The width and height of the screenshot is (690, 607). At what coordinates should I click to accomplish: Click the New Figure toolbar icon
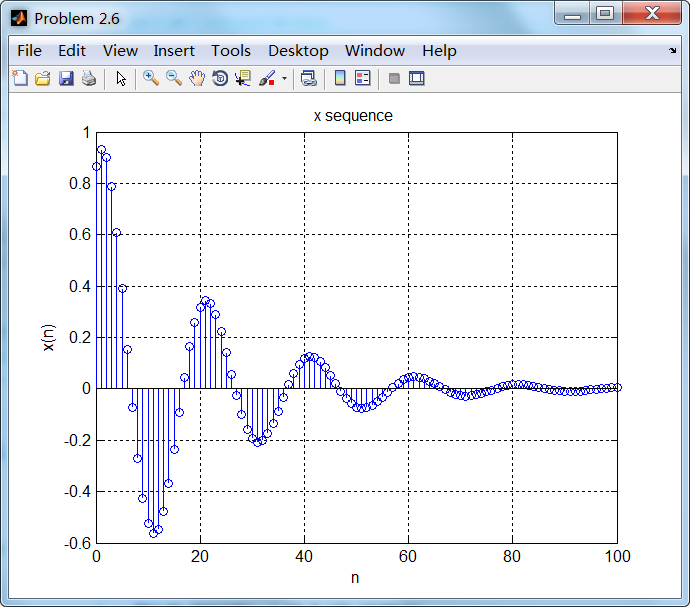tap(20, 78)
